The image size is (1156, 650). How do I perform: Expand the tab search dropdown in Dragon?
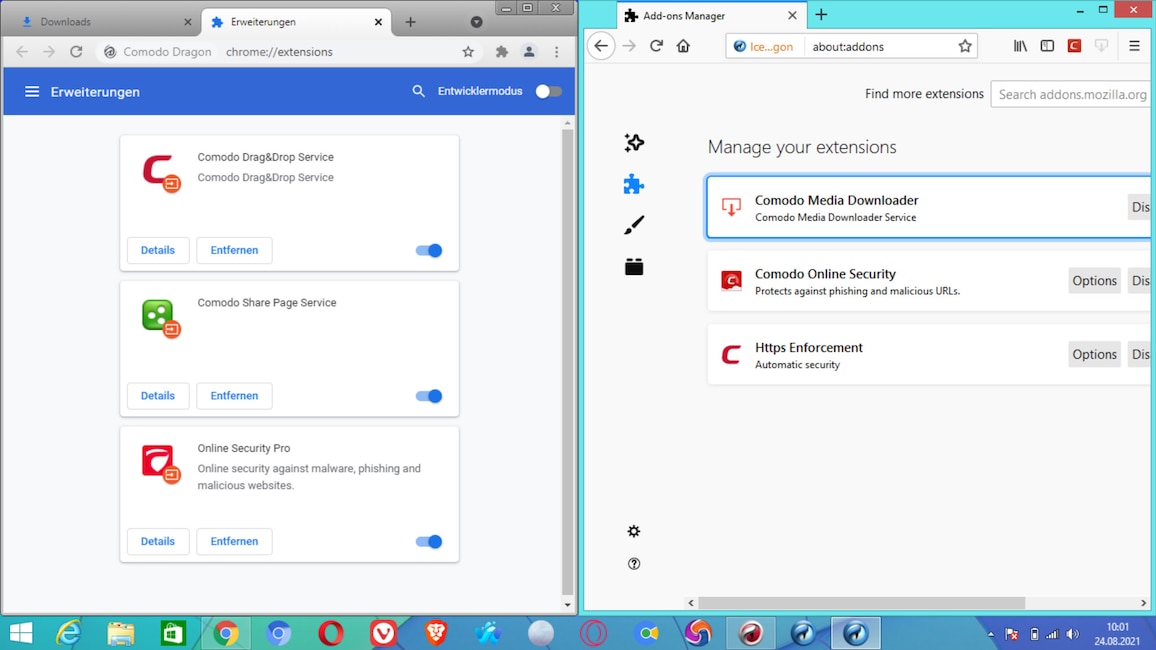(476, 22)
